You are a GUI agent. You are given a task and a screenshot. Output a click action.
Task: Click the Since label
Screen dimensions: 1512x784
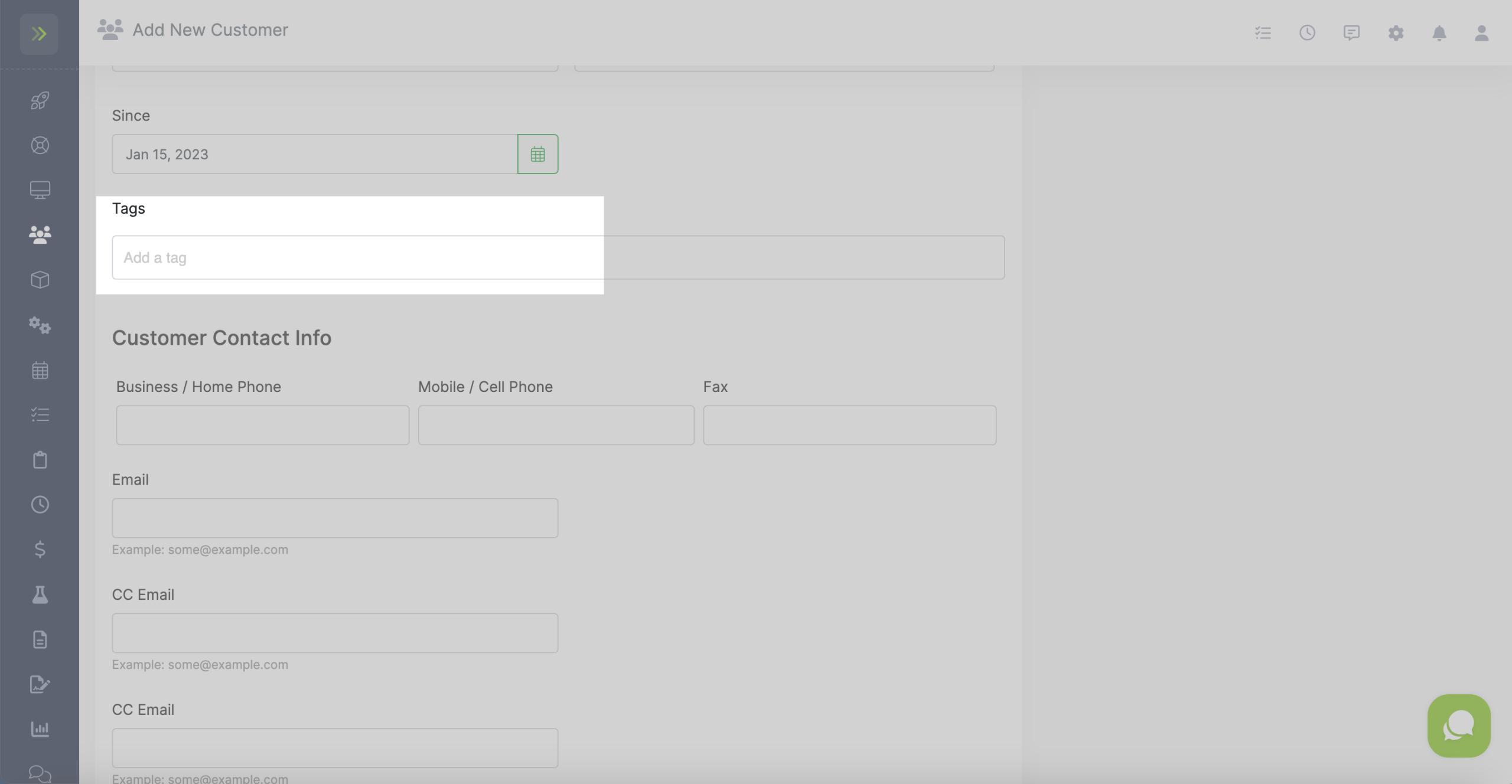(131, 116)
